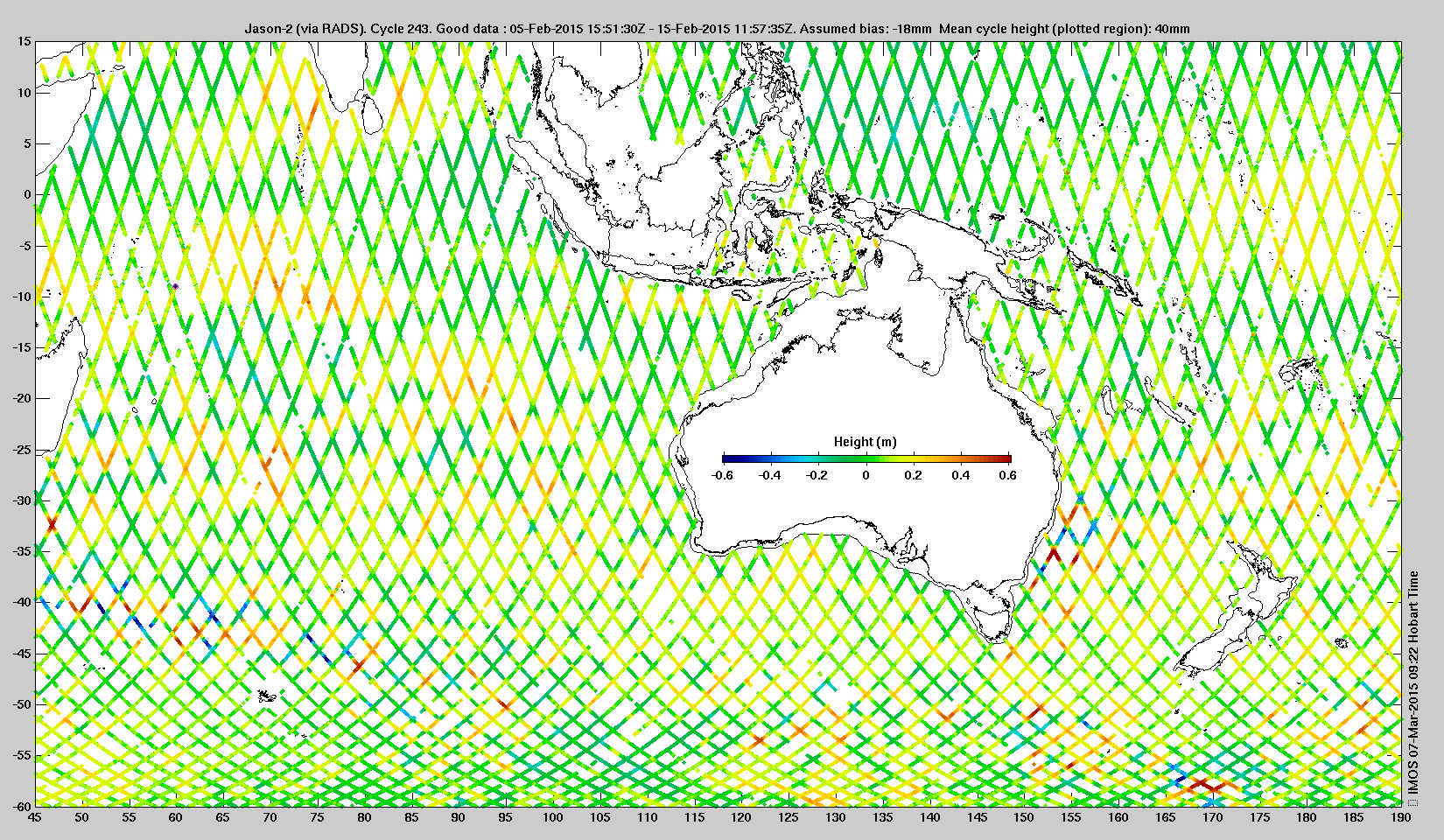Click longitude axis label '110'
This screenshot has width=1444, height=840.
tap(647, 818)
